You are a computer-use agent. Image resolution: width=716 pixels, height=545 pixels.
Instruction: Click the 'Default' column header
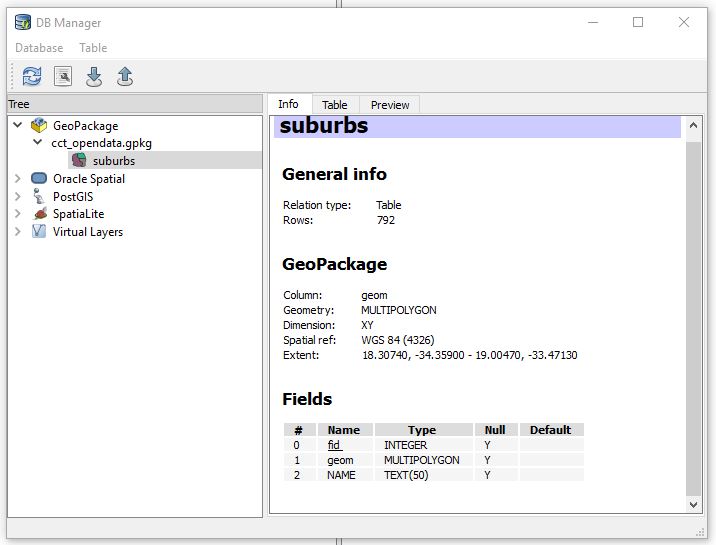(x=551, y=430)
